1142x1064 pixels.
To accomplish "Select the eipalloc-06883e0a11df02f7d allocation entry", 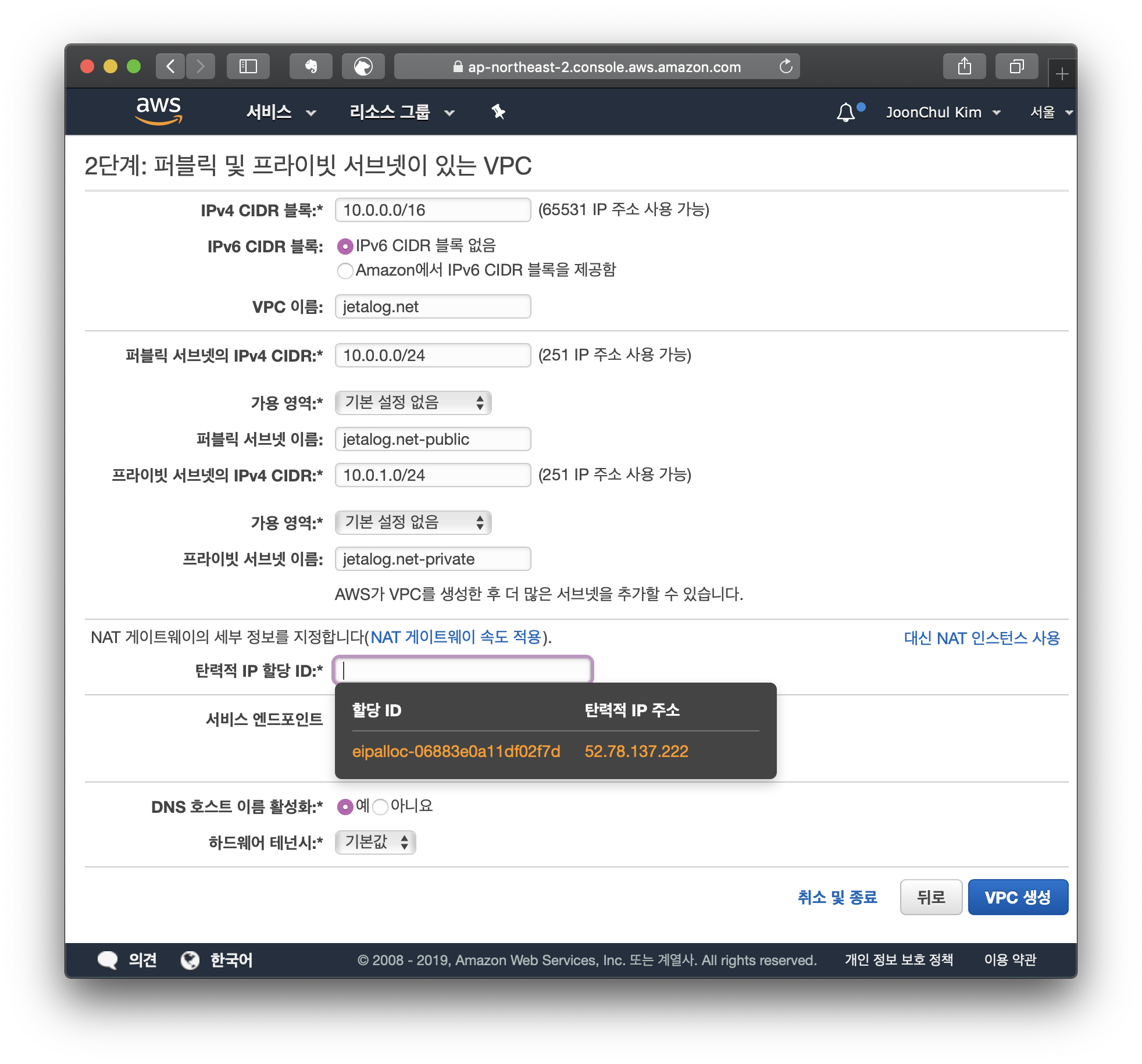I will pyautogui.click(x=456, y=751).
